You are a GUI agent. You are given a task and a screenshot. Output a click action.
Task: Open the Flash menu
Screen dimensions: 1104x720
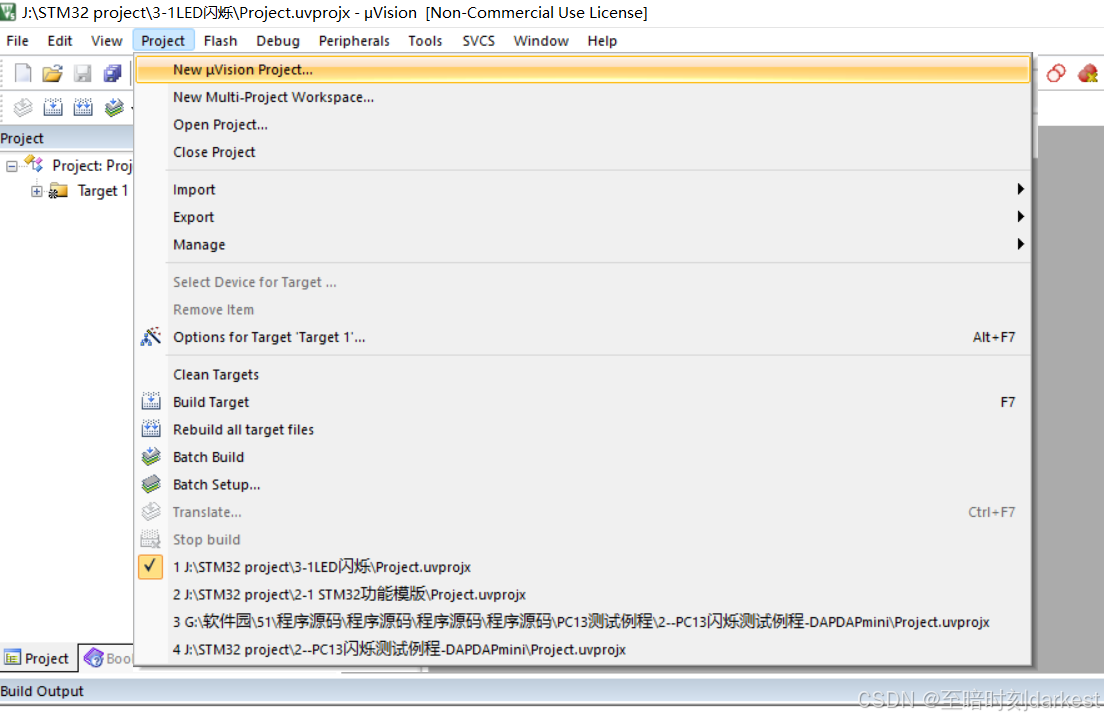[220, 41]
